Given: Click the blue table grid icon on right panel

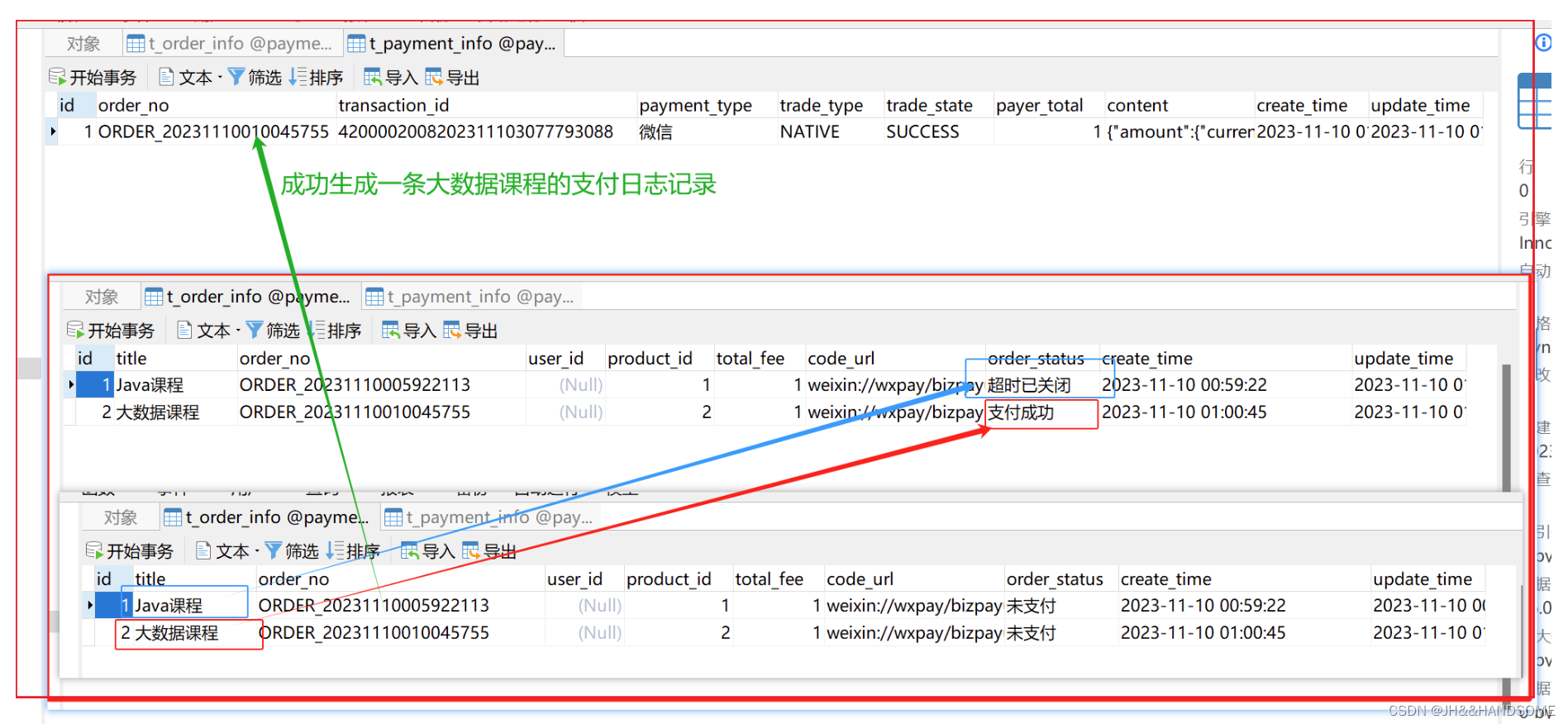Looking at the screenshot, I should tap(1534, 101).
